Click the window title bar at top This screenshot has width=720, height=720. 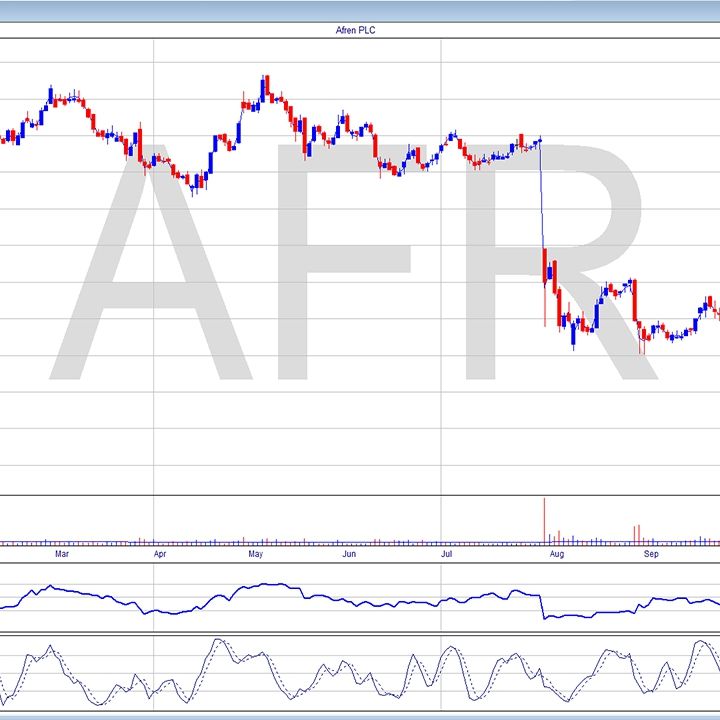click(x=360, y=10)
